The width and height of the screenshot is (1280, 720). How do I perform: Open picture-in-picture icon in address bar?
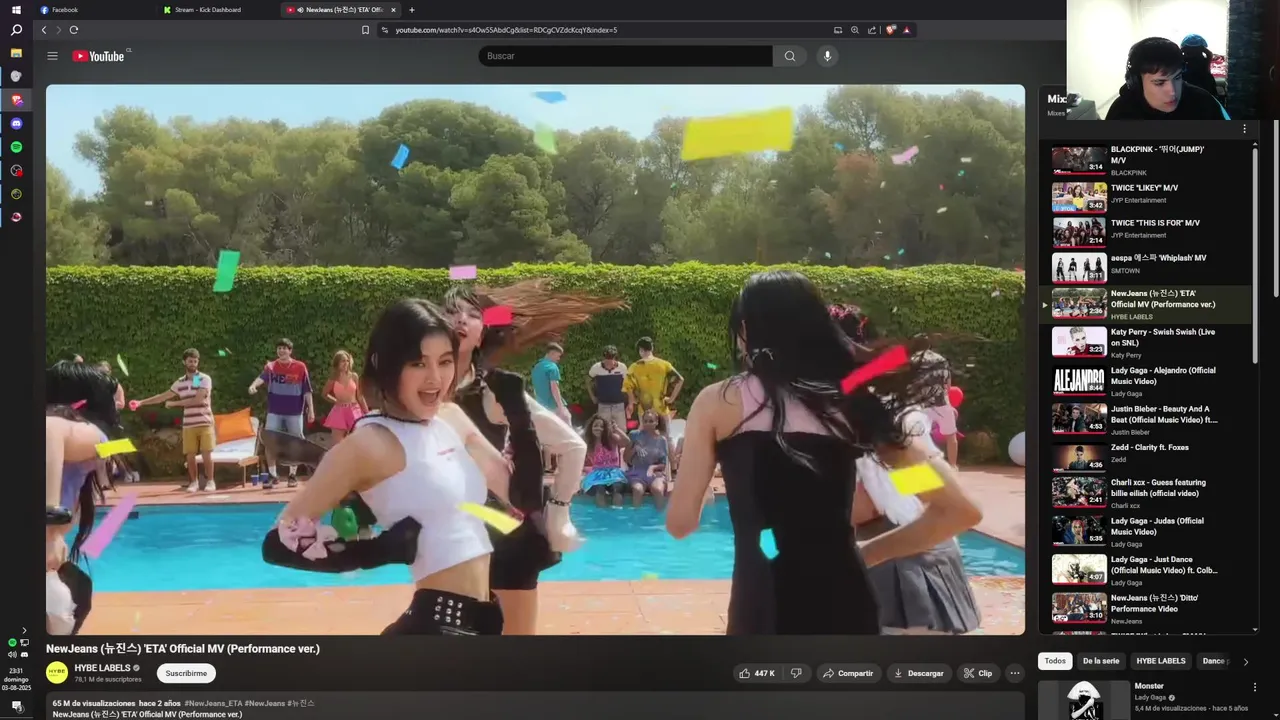pos(838,30)
